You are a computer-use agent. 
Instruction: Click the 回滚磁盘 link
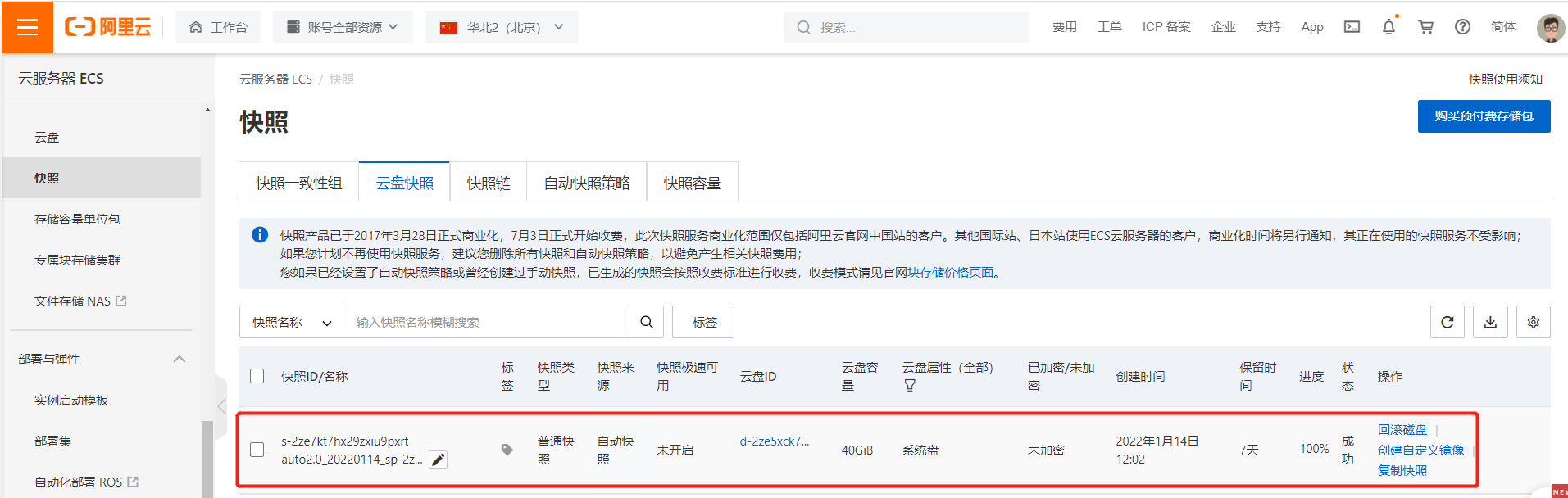point(1402,429)
